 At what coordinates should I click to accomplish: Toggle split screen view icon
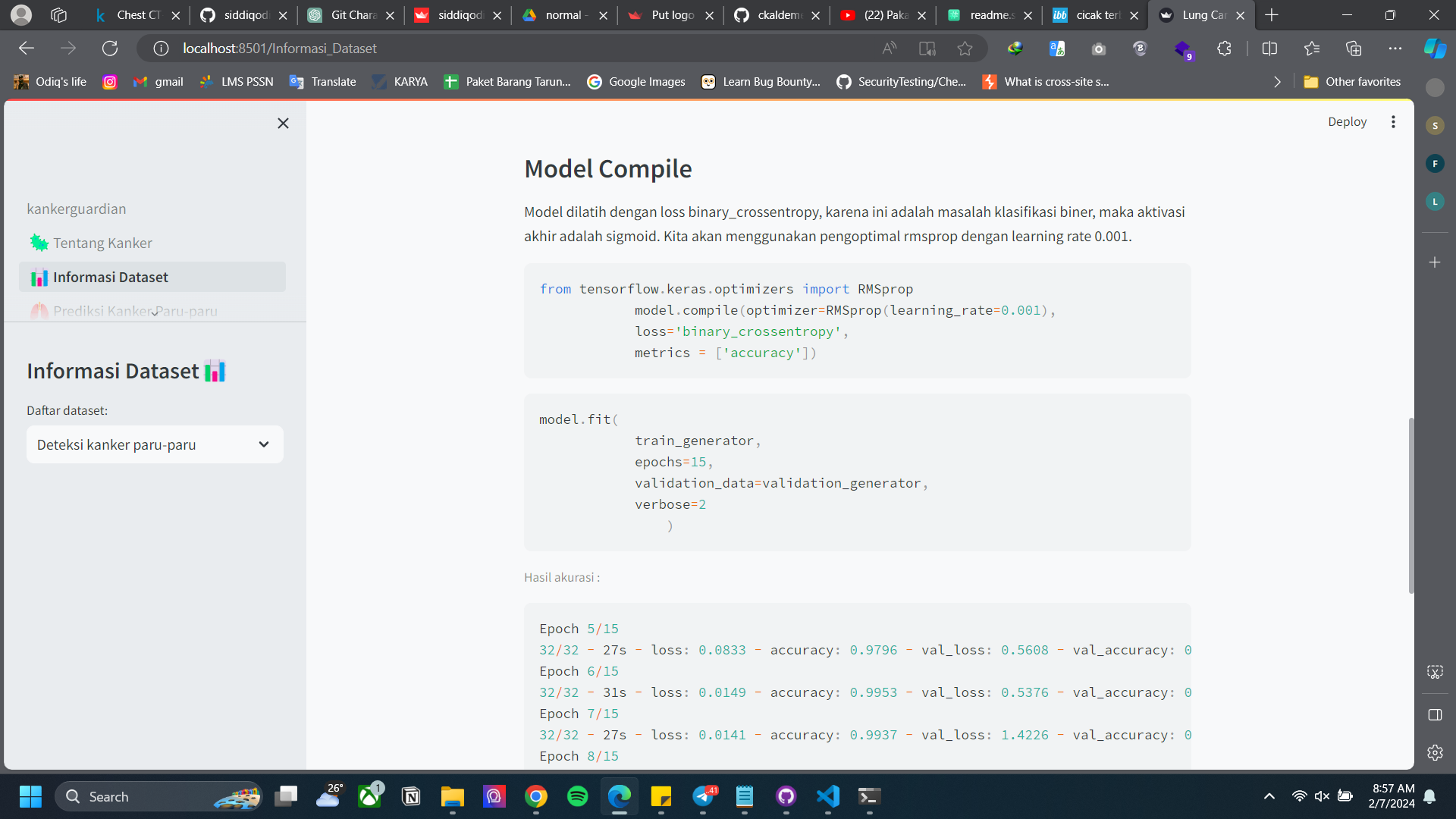[x=1269, y=49]
